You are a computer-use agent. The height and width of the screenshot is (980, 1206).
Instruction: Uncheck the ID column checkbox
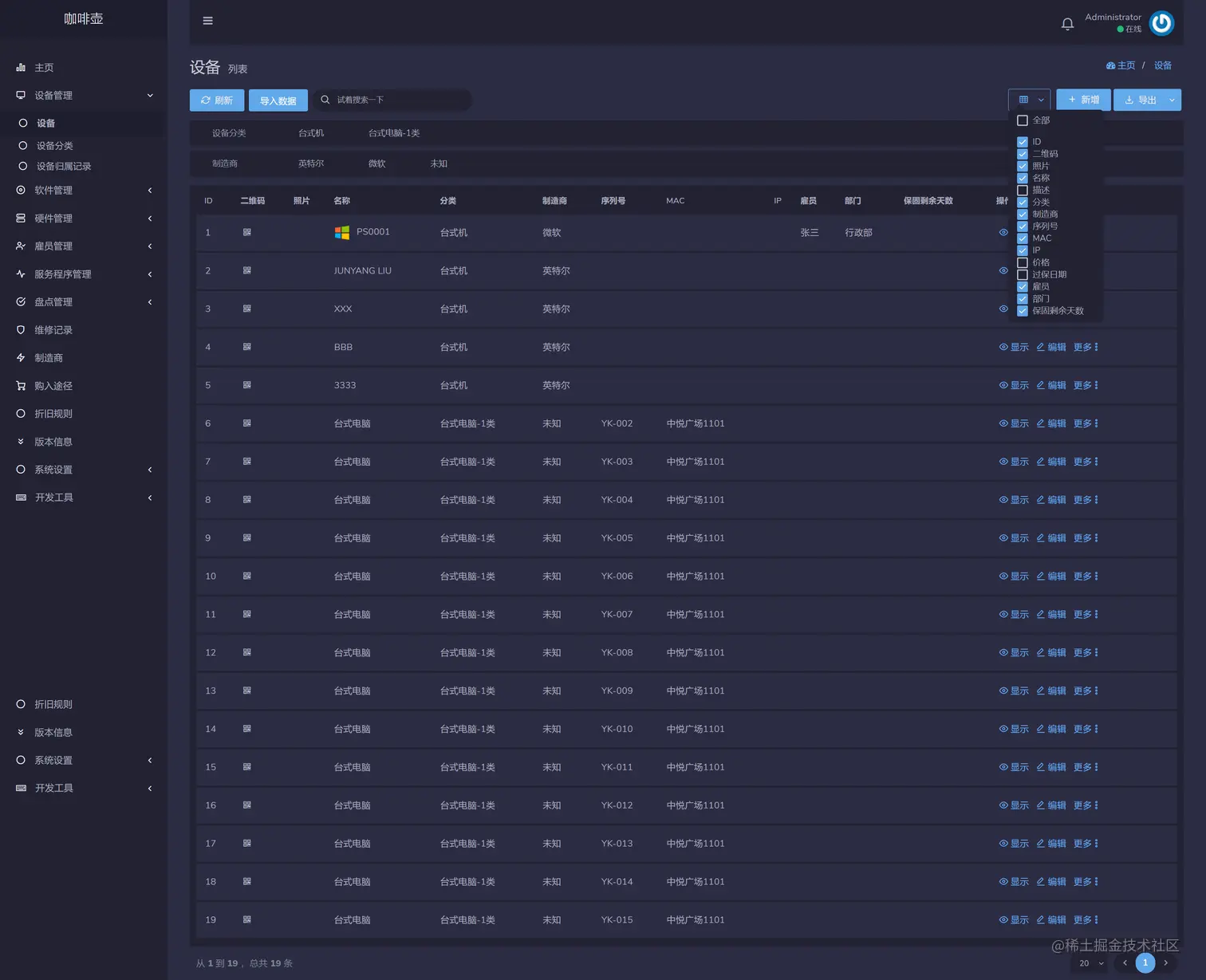(1023, 142)
